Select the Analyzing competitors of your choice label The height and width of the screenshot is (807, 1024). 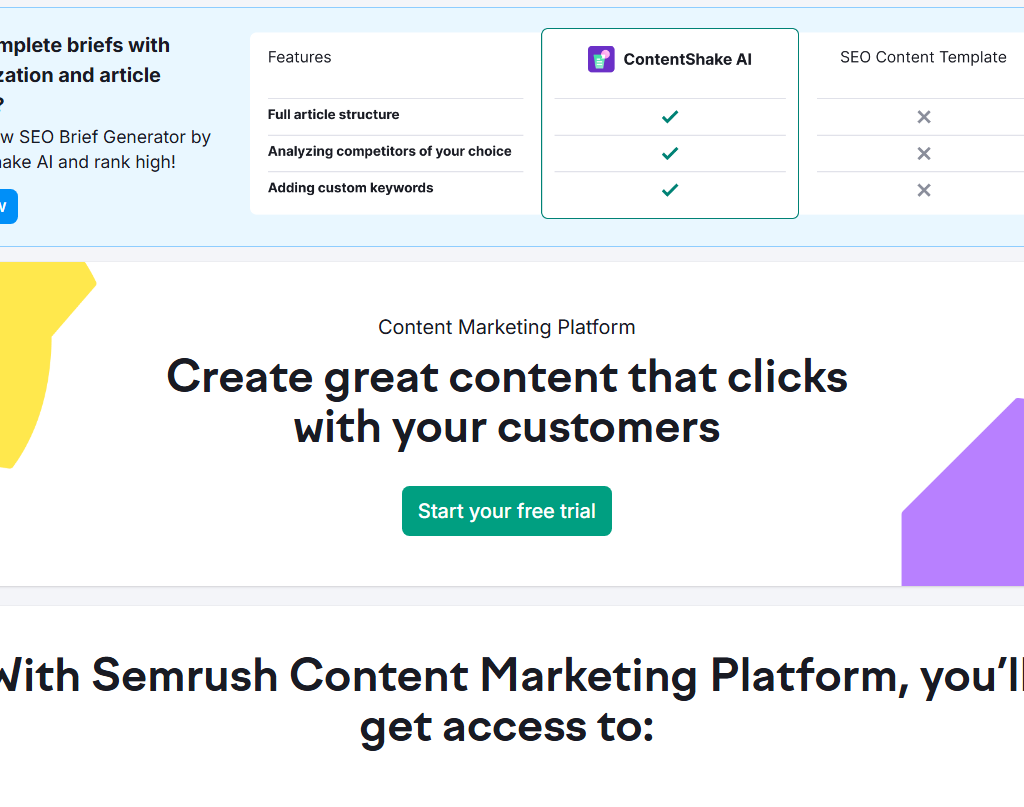[x=389, y=152]
